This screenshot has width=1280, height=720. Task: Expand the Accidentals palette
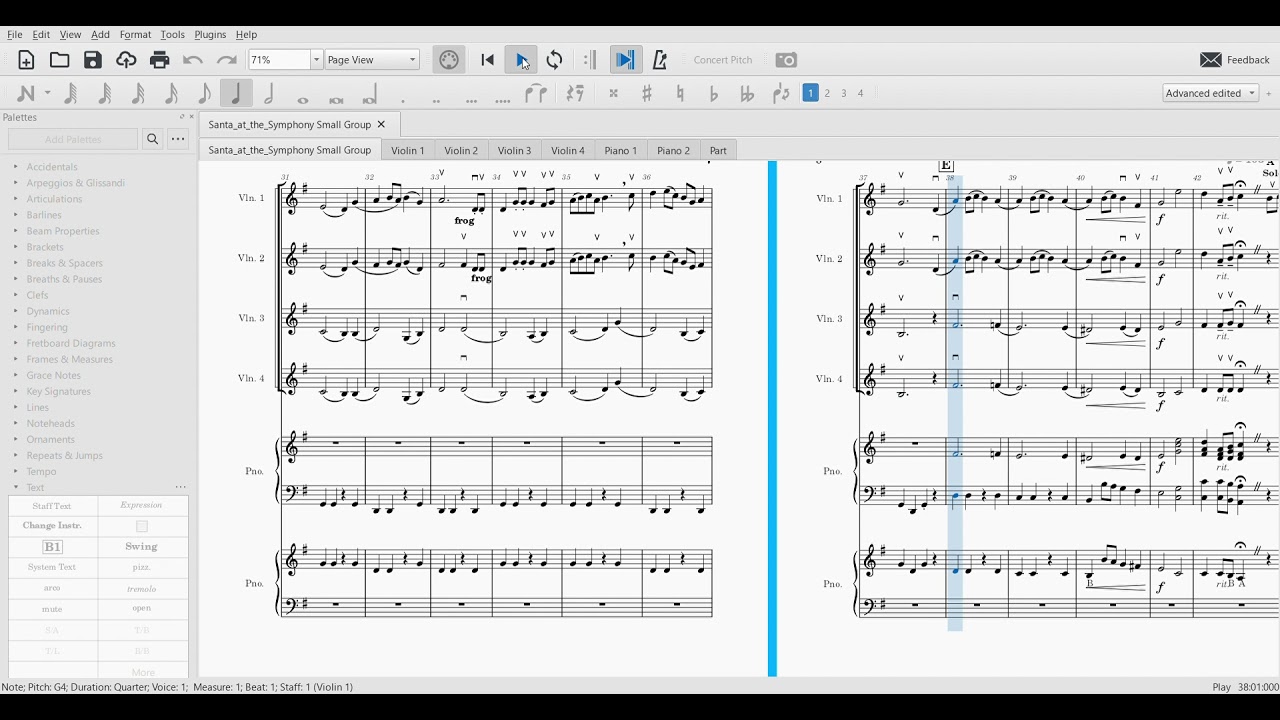coord(16,167)
